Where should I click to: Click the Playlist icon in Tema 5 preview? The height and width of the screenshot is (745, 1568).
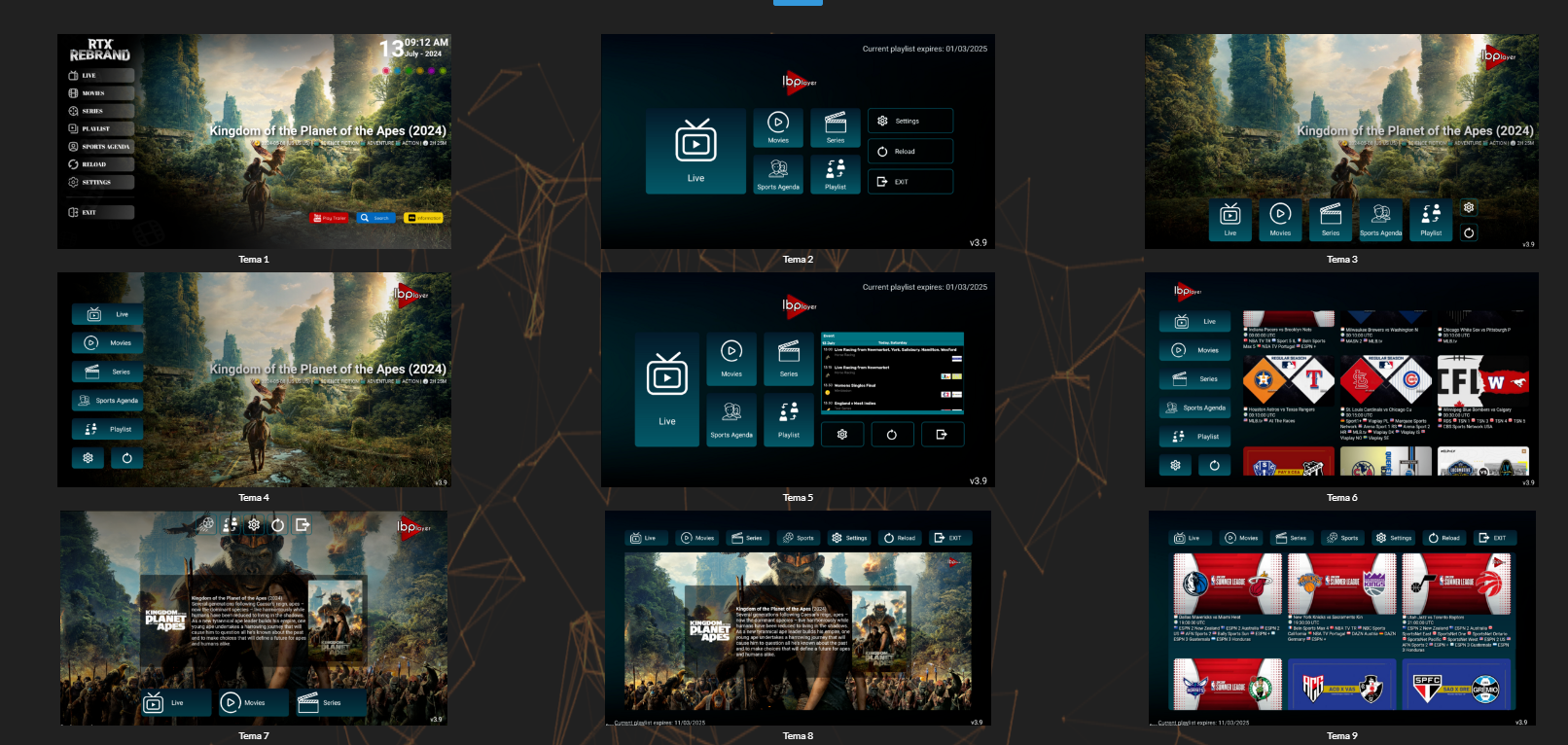click(x=789, y=411)
